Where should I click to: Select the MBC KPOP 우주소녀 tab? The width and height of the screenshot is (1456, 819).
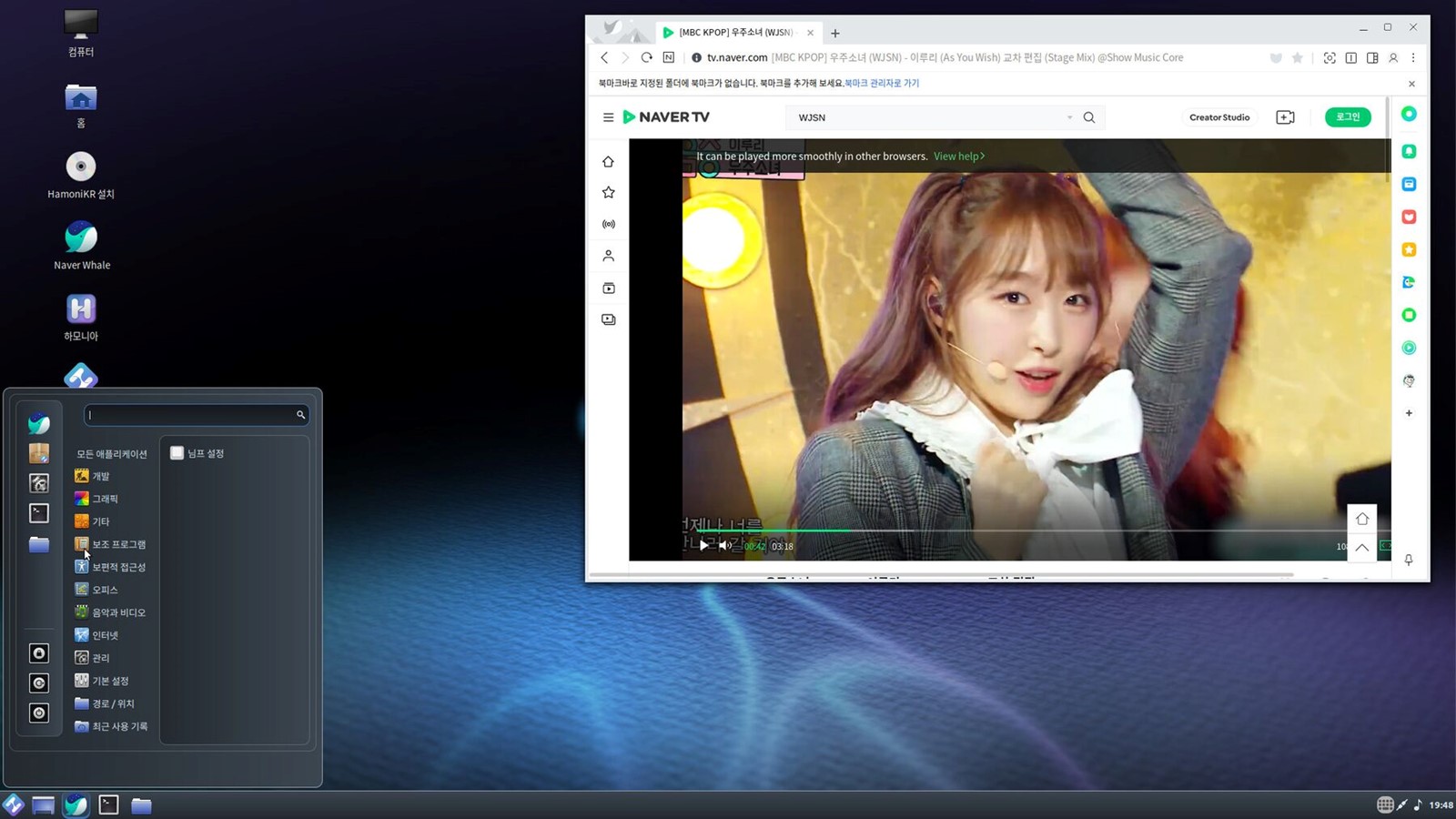[737, 32]
